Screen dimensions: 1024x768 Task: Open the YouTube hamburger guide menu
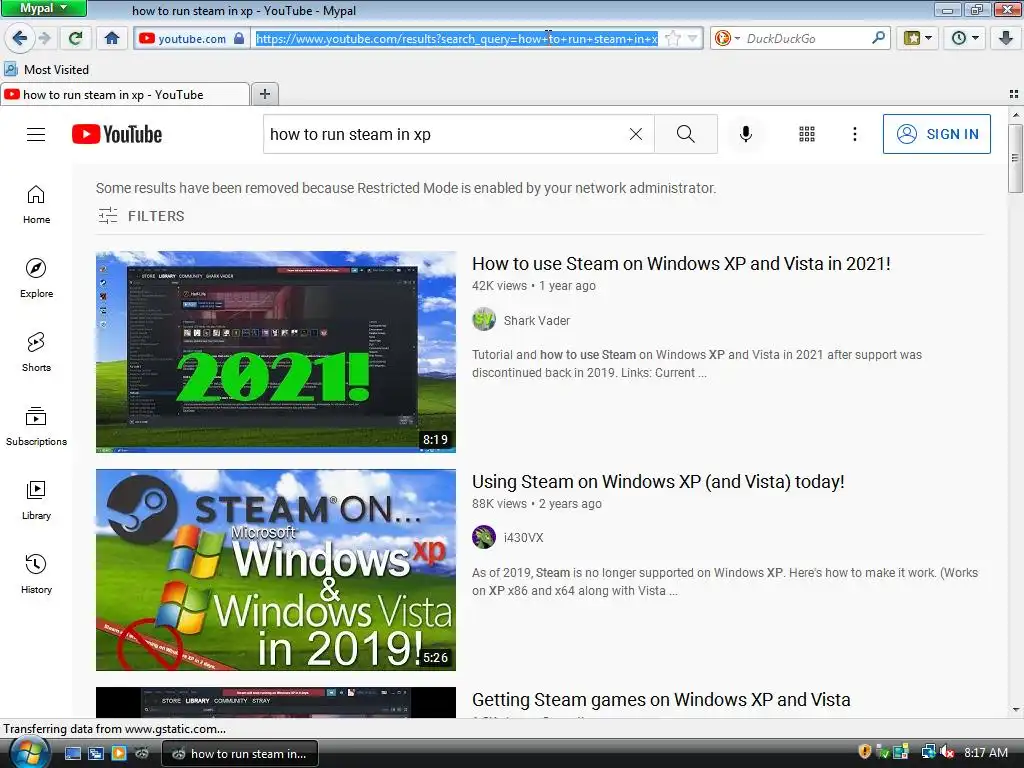pos(36,135)
